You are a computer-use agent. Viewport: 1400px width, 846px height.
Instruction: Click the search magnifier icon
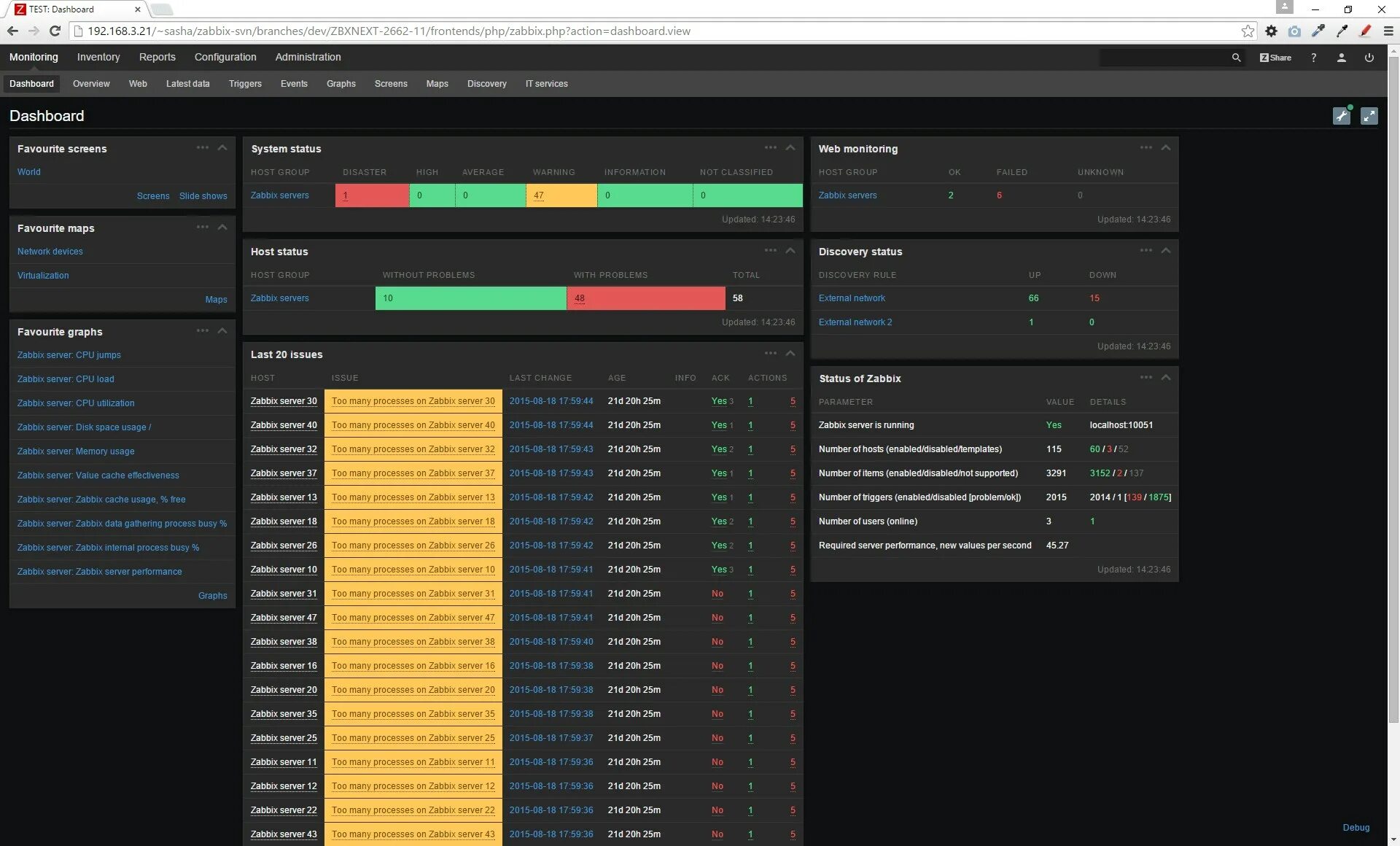click(x=1236, y=58)
